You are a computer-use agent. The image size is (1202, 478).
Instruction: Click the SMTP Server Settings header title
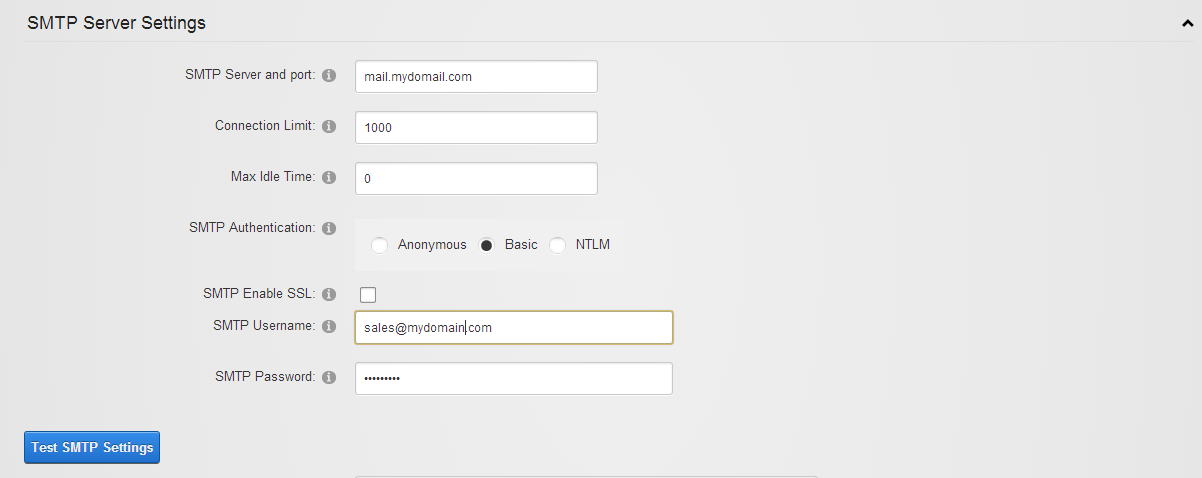pyautogui.click(x=116, y=22)
